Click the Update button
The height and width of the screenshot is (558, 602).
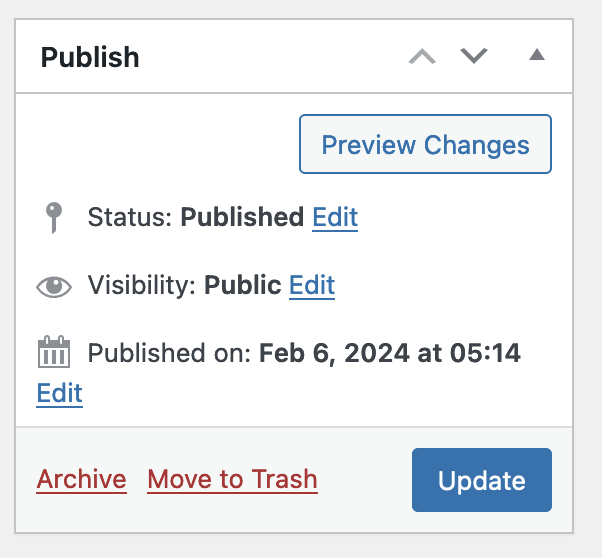[482, 480]
